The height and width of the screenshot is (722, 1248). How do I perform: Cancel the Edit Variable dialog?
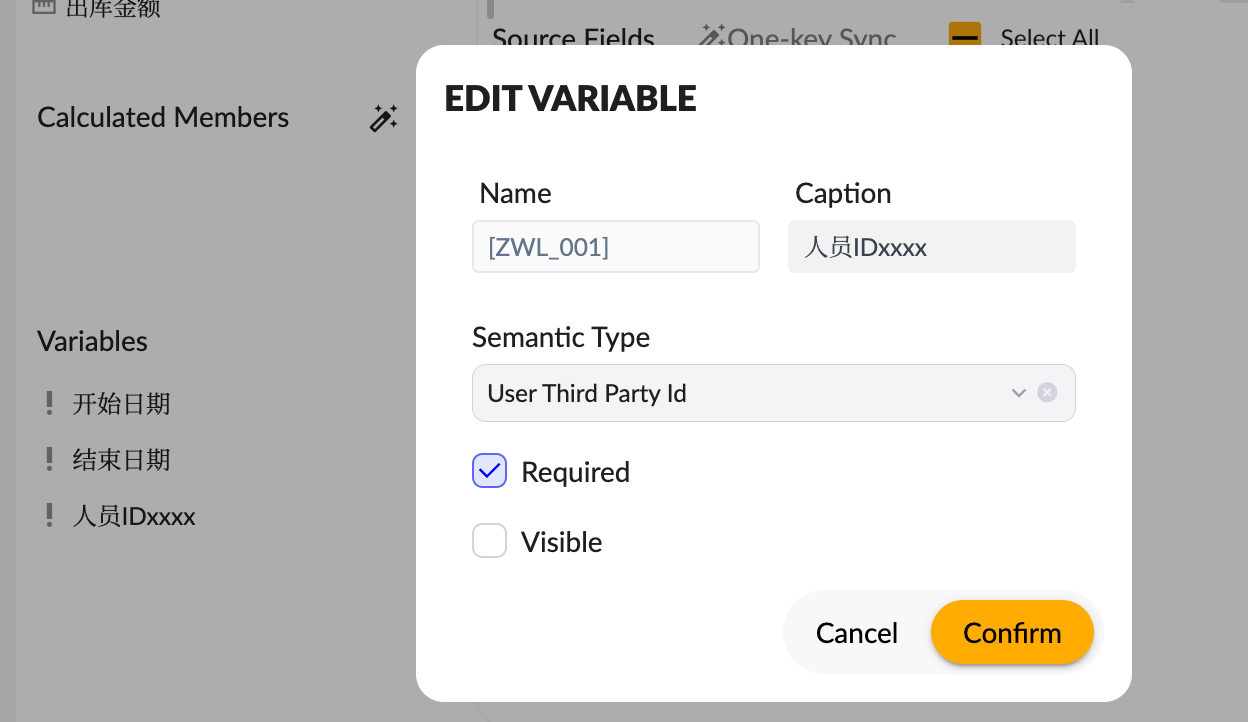[856, 633]
